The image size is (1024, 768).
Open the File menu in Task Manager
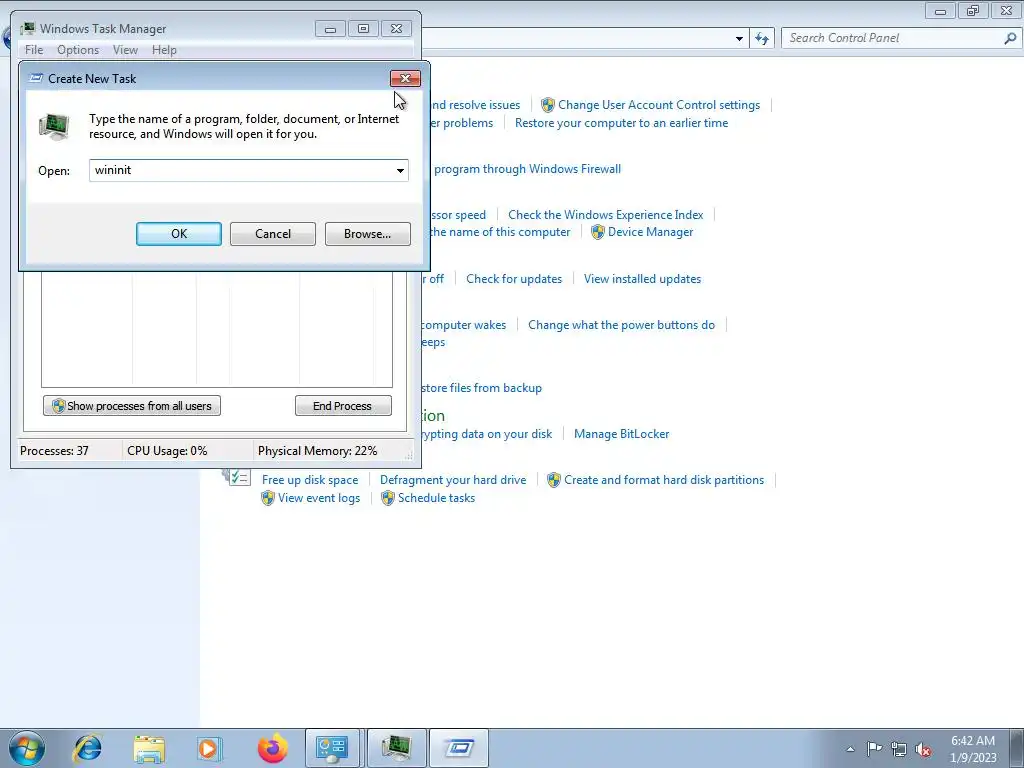[x=34, y=50]
